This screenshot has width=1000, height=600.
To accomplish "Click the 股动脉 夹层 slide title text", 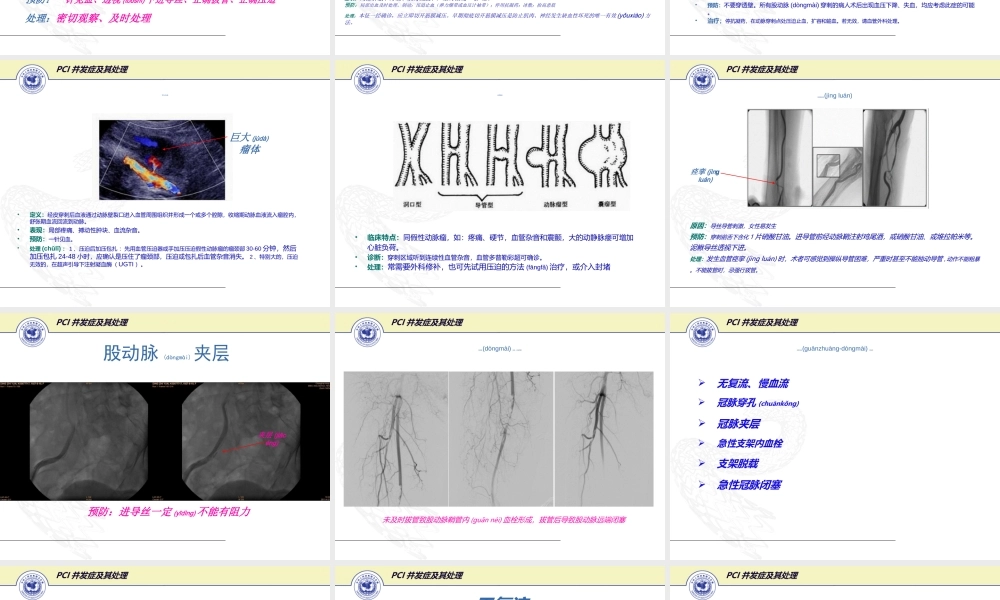I will [166, 353].
